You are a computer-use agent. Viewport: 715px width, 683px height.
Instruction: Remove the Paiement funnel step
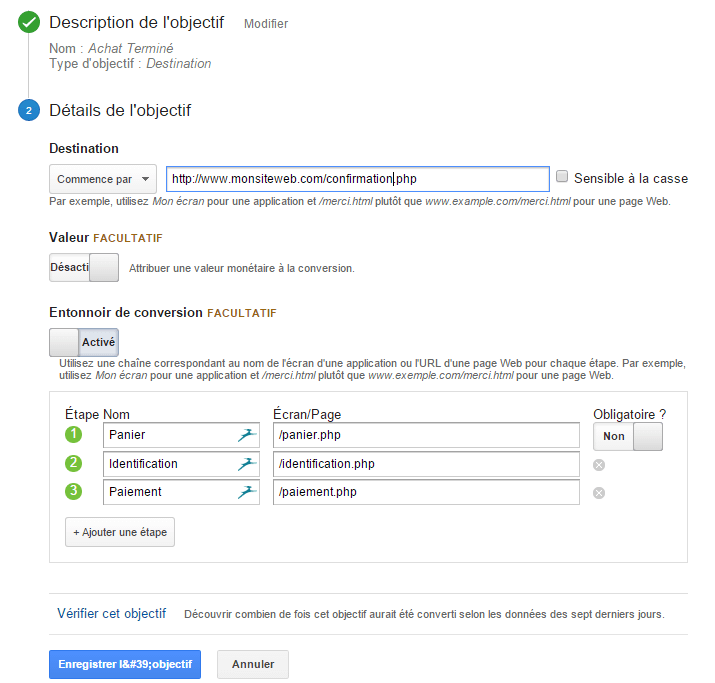point(599,492)
